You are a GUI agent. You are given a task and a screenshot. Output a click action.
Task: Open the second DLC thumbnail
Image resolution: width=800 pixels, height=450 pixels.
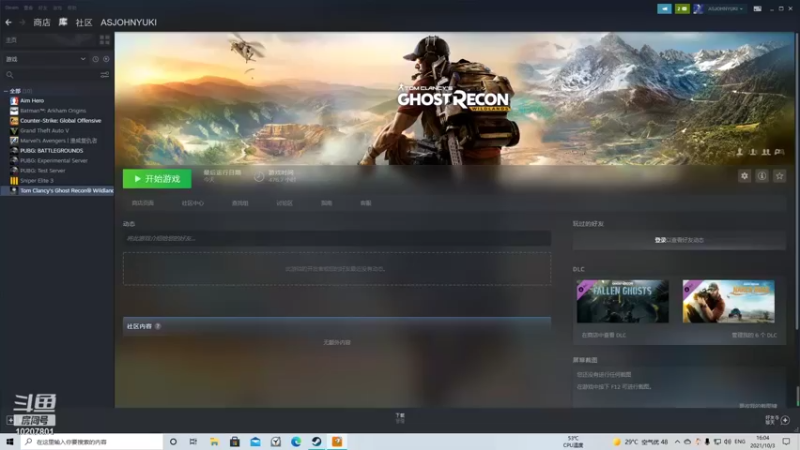729,301
